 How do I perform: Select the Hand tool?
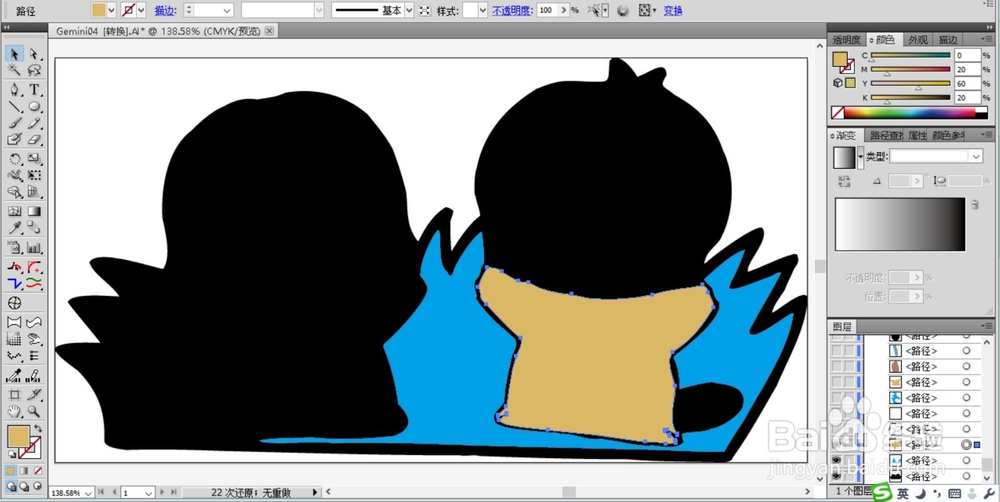(x=15, y=411)
